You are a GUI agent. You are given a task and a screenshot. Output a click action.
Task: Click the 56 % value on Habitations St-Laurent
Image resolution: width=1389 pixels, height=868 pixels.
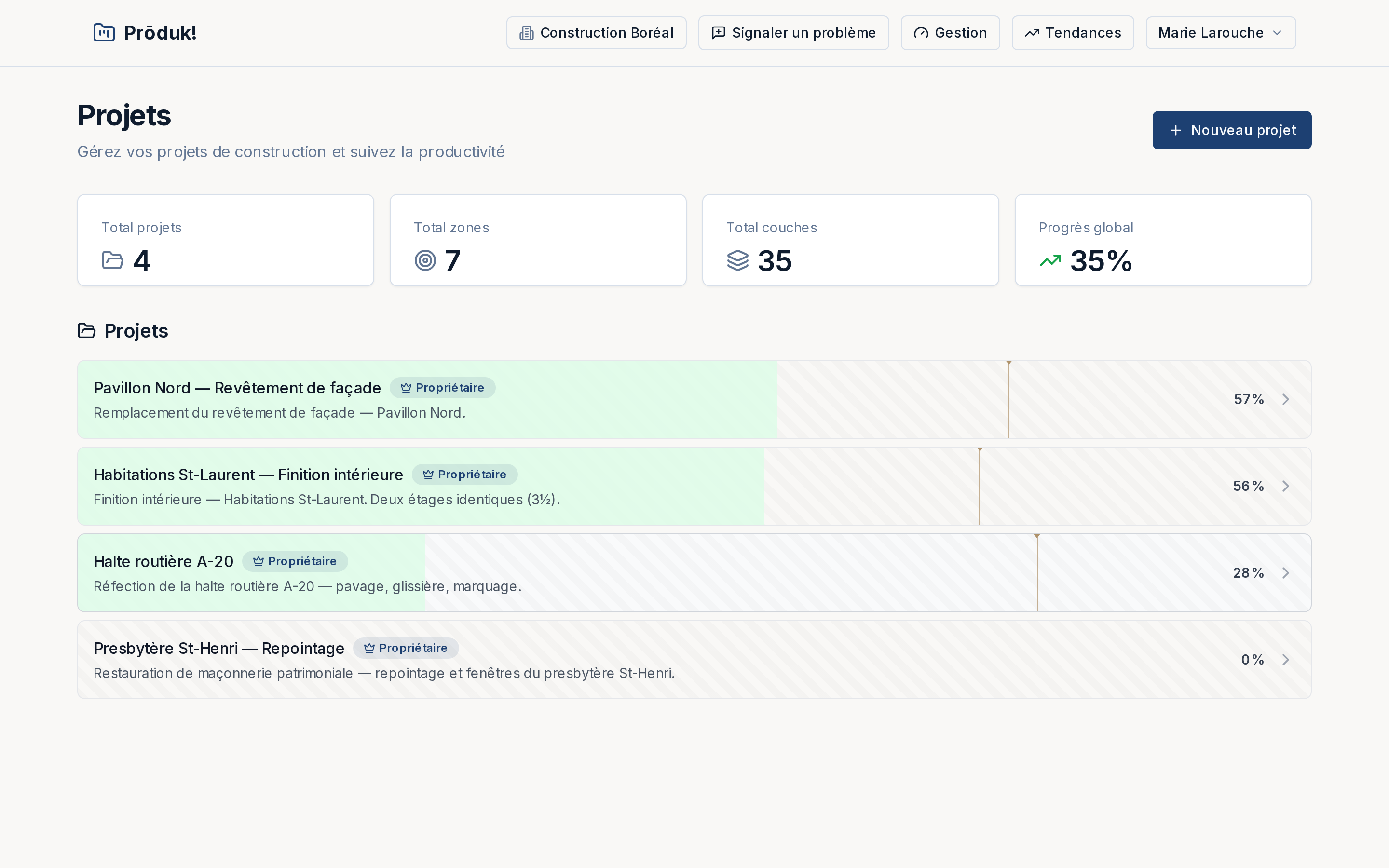(x=1248, y=486)
